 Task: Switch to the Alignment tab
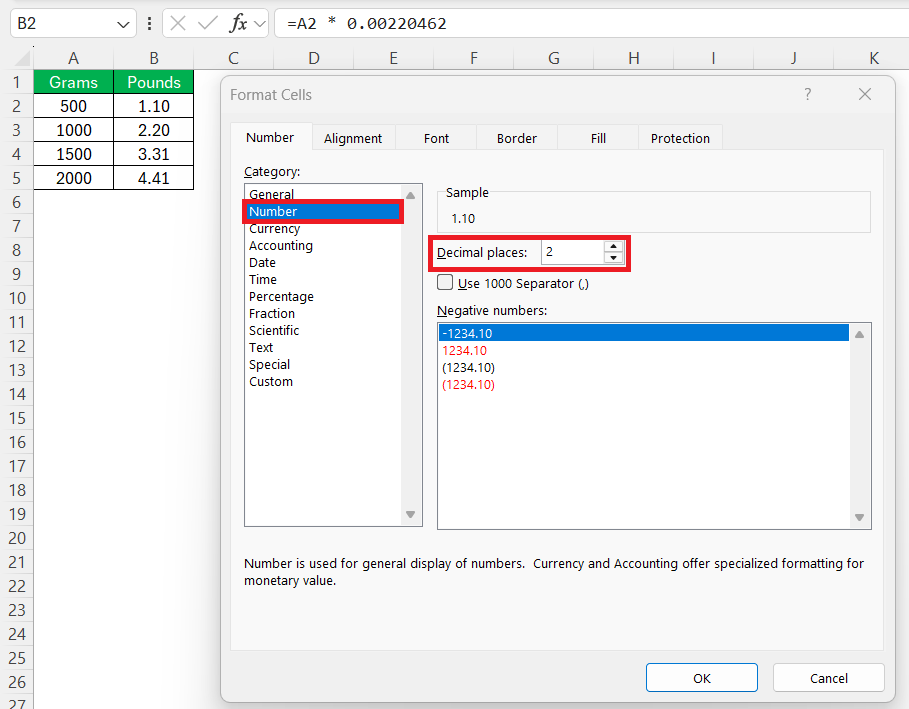point(353,138)
